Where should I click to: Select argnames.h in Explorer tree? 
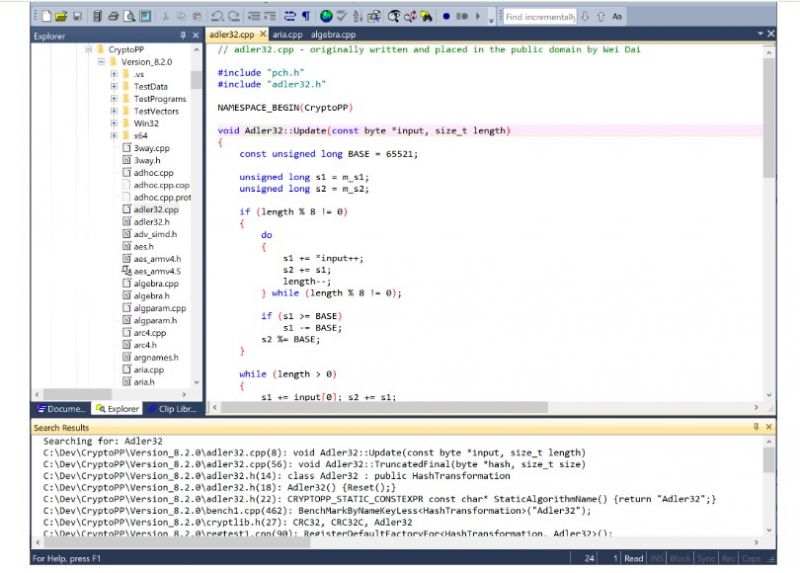pyautogui.click(x=156, y=357)
